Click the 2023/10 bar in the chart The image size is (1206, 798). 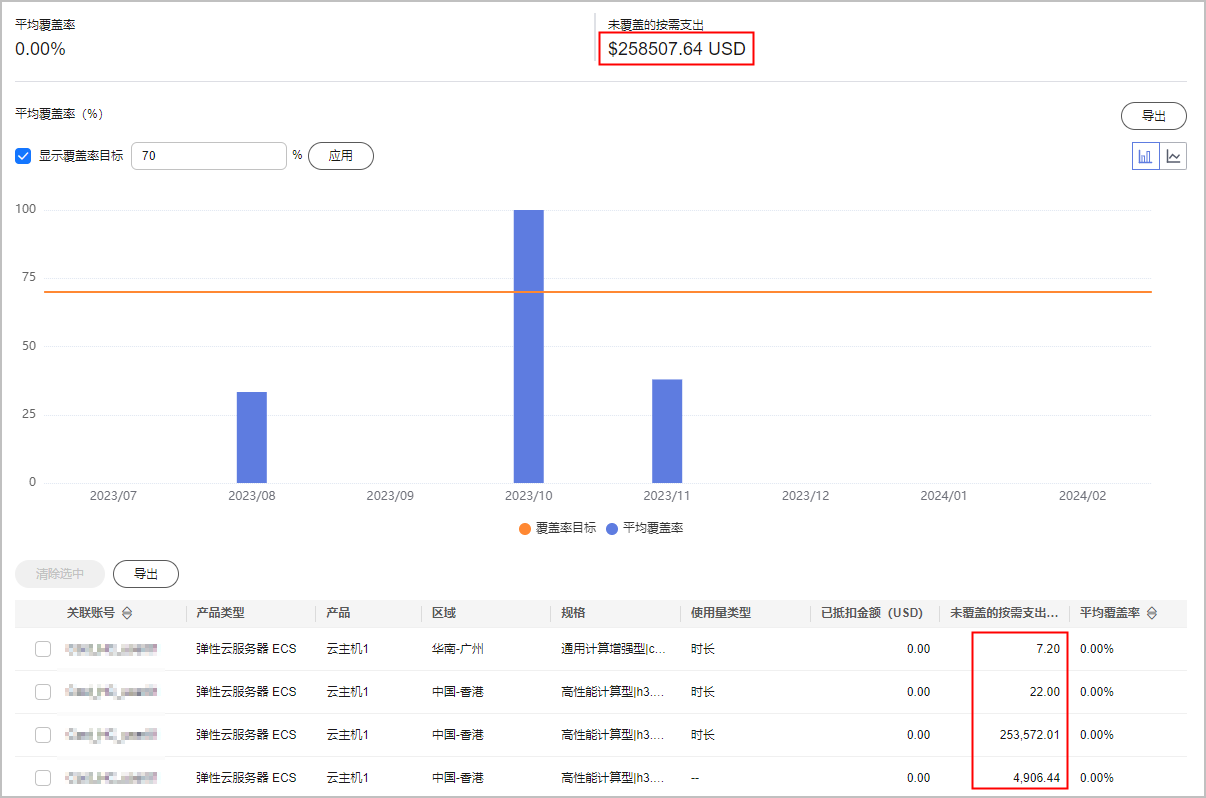coord(528,346)
